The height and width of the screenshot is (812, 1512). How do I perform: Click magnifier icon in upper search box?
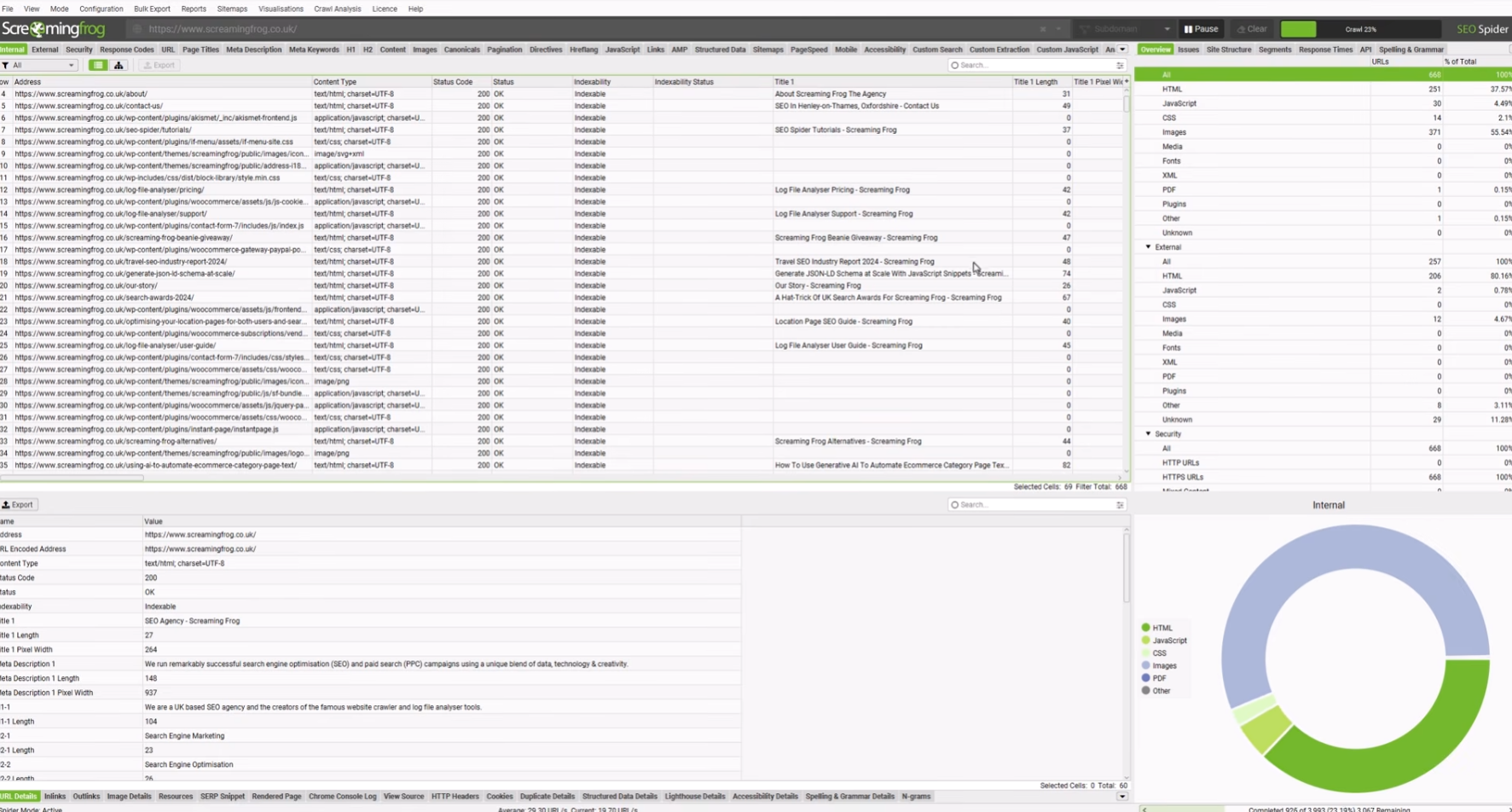pyautogui.click(x=954, y=65)
